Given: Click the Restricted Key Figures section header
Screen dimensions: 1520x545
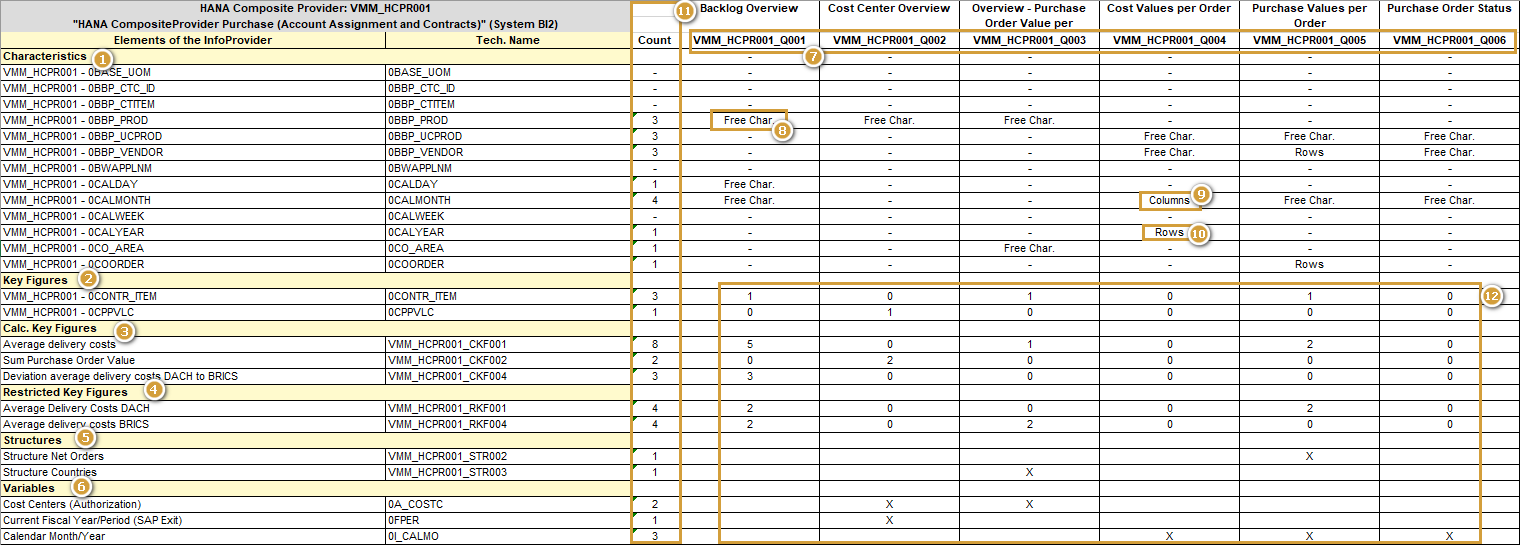Looking at the screenshot, I should [x=66, y=393].
